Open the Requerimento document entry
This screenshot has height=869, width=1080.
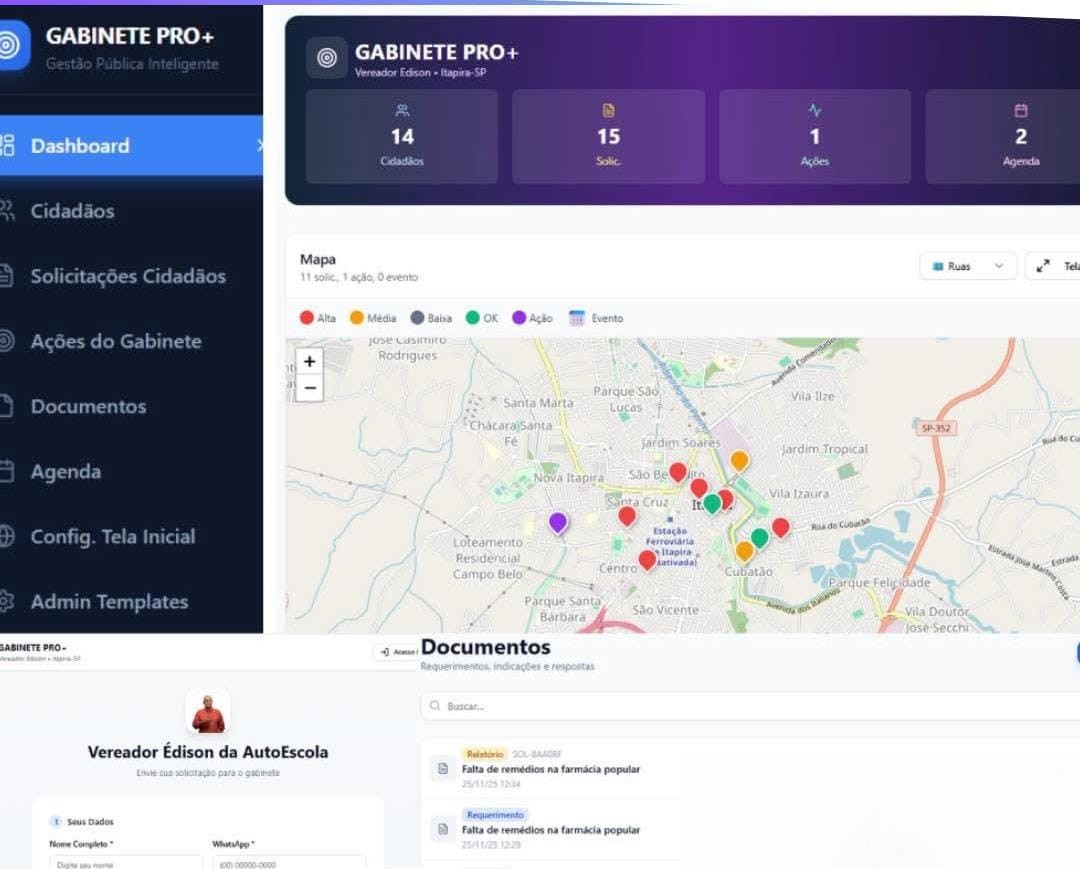(x=550, y=830)
